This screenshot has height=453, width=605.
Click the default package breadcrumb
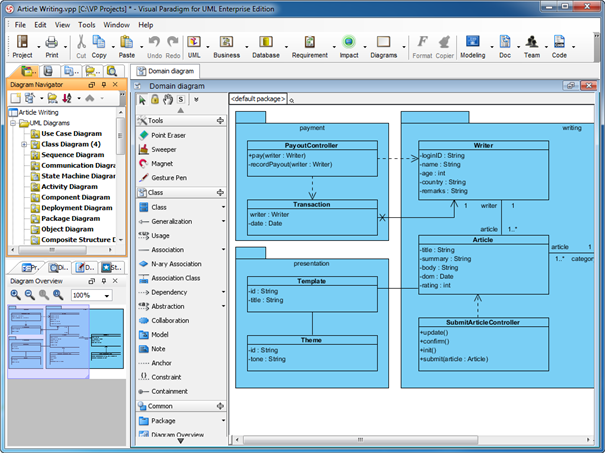(258, 99)
